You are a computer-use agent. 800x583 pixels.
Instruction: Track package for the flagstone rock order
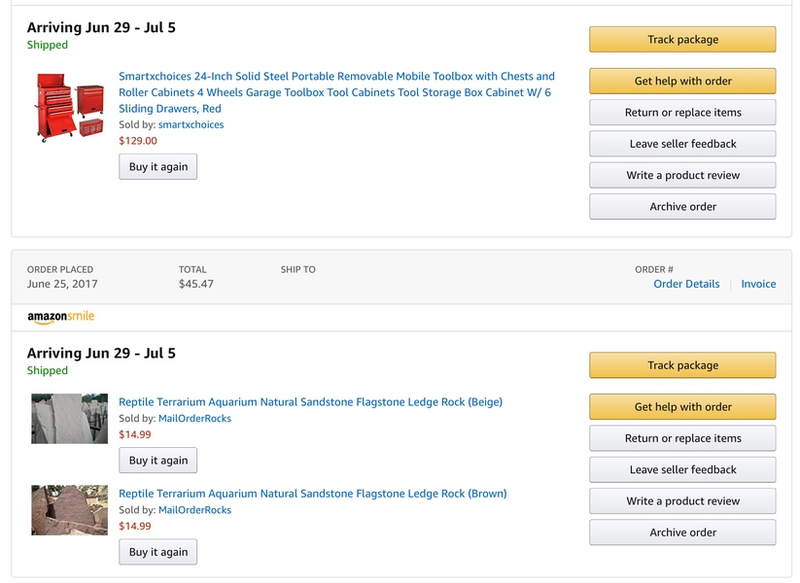coord(682,365)
